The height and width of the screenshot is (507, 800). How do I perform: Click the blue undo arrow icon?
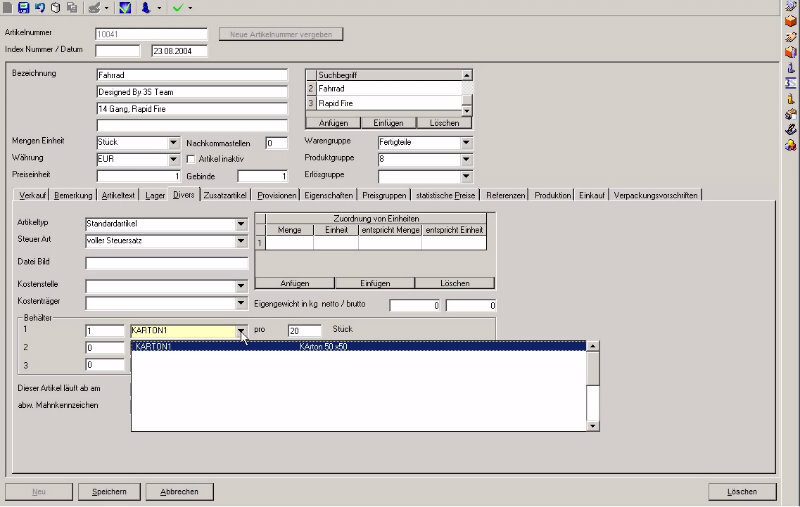[x=39, y=8]
